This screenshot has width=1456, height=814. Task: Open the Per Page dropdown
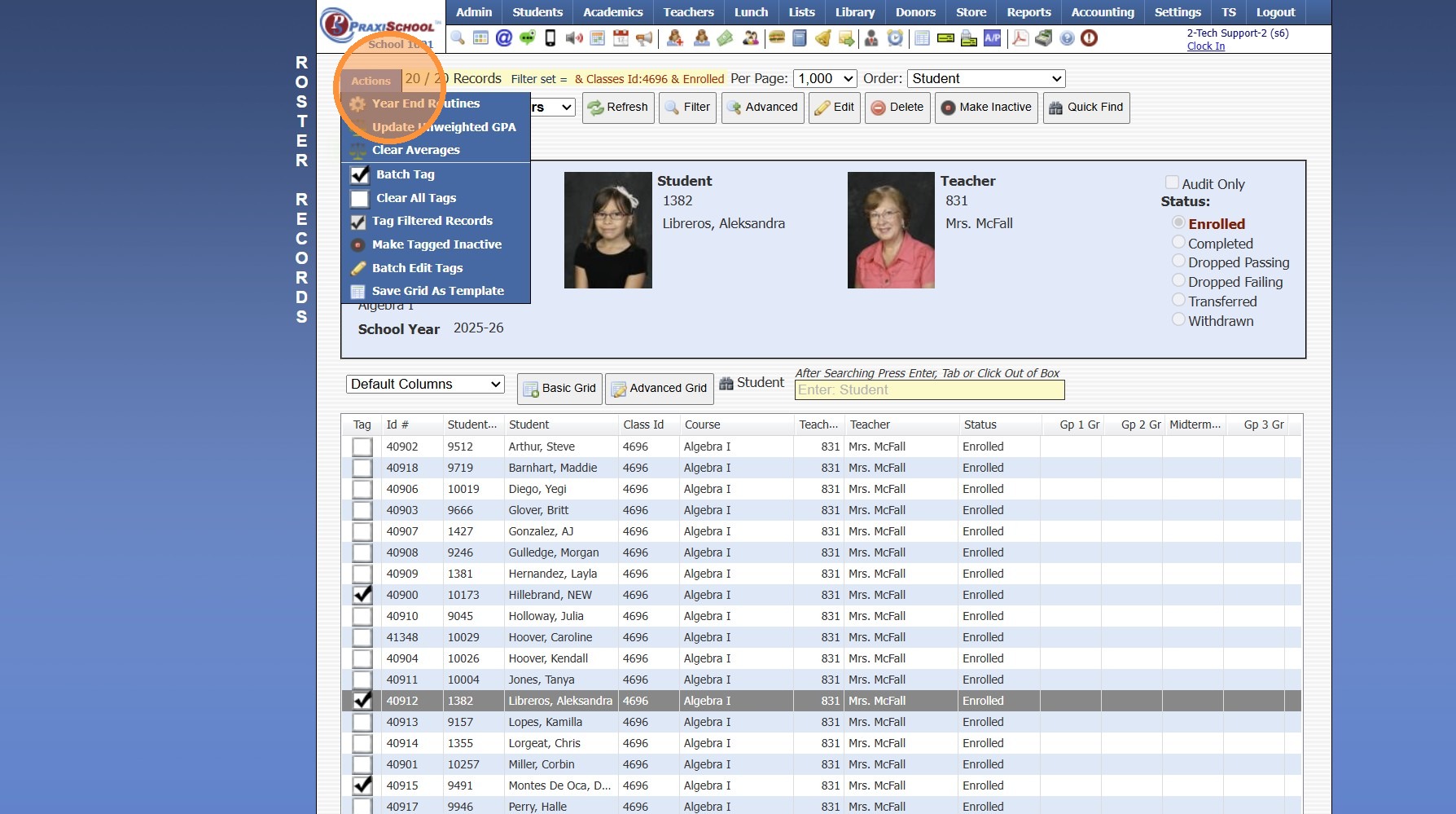point(825,78)
